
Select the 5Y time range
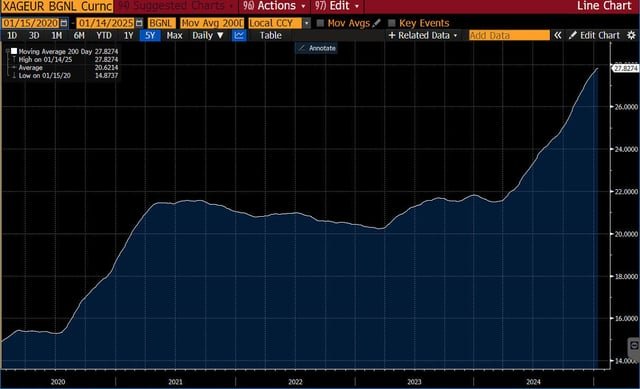coord(150,36)
